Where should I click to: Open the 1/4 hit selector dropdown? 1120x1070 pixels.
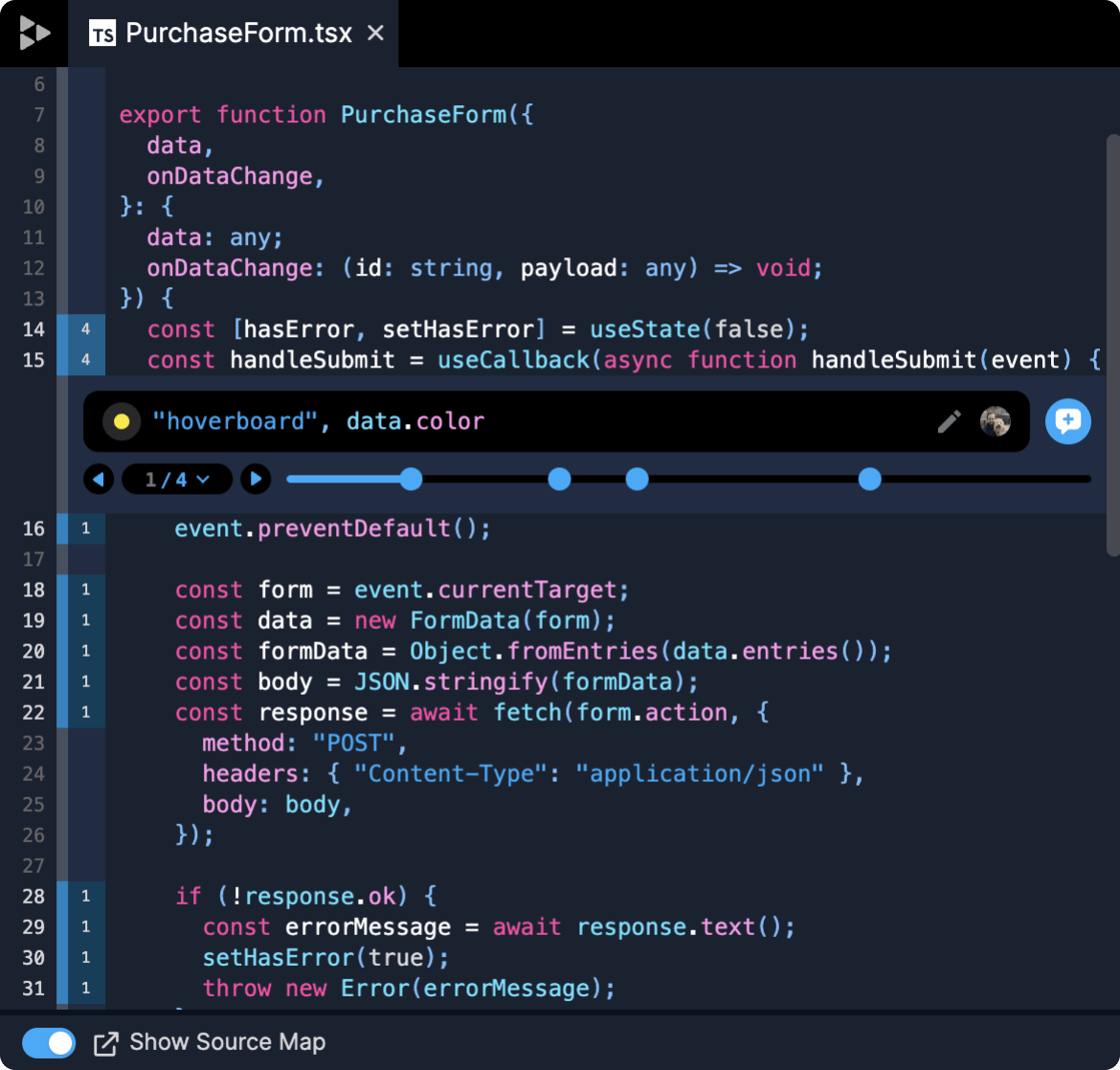(x=177, y=479)
